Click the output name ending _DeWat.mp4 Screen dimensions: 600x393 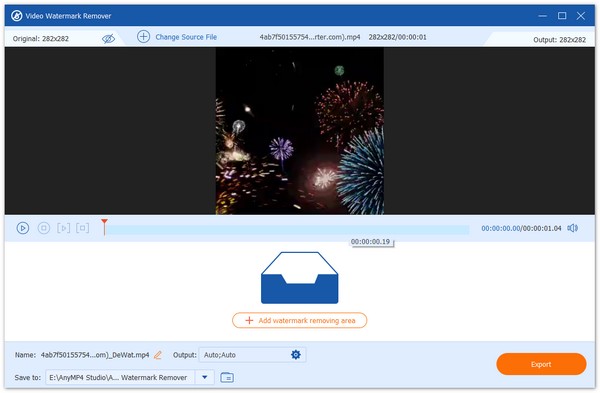tap(95, 355)
